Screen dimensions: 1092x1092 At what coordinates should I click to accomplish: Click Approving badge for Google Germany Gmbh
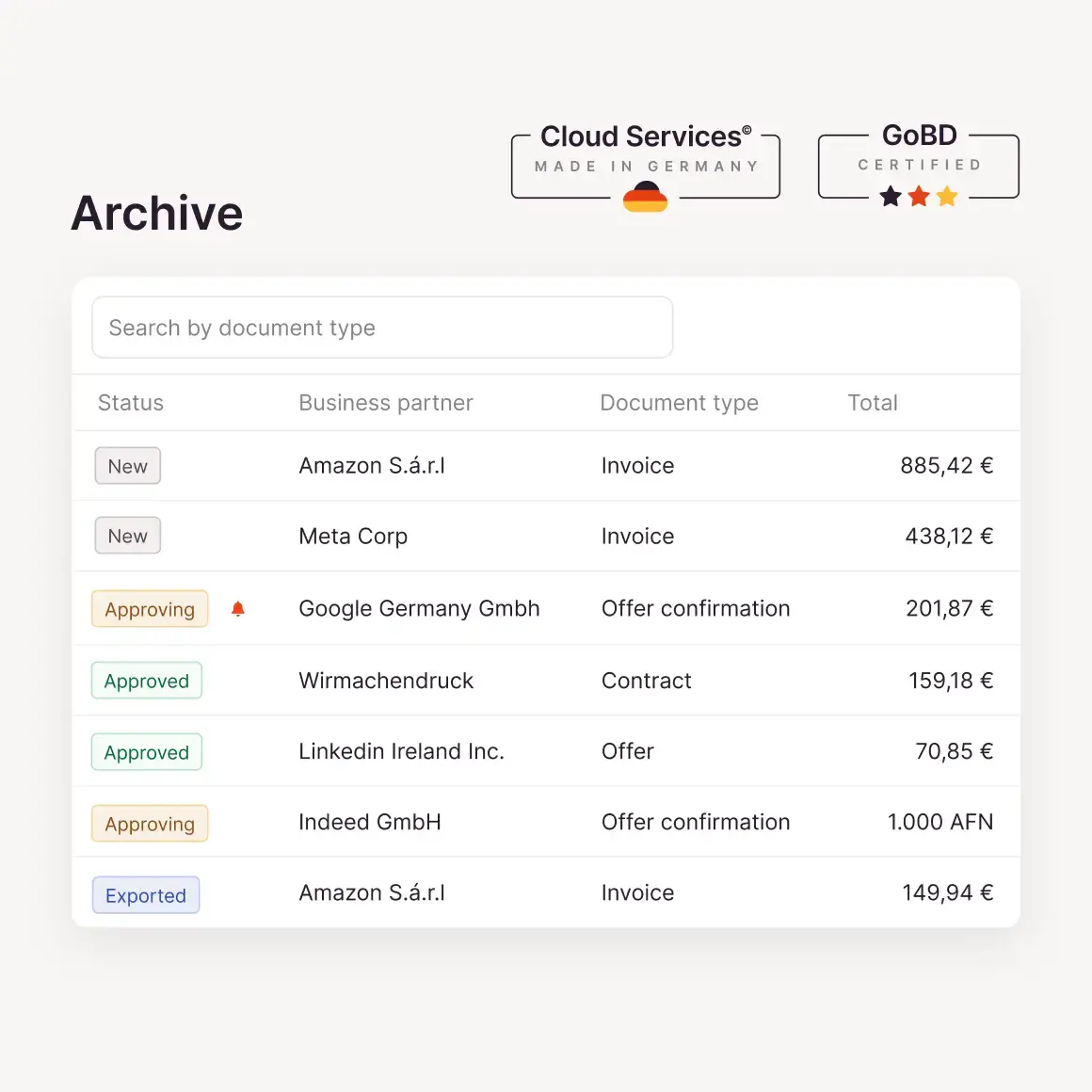tap(150, 609)
